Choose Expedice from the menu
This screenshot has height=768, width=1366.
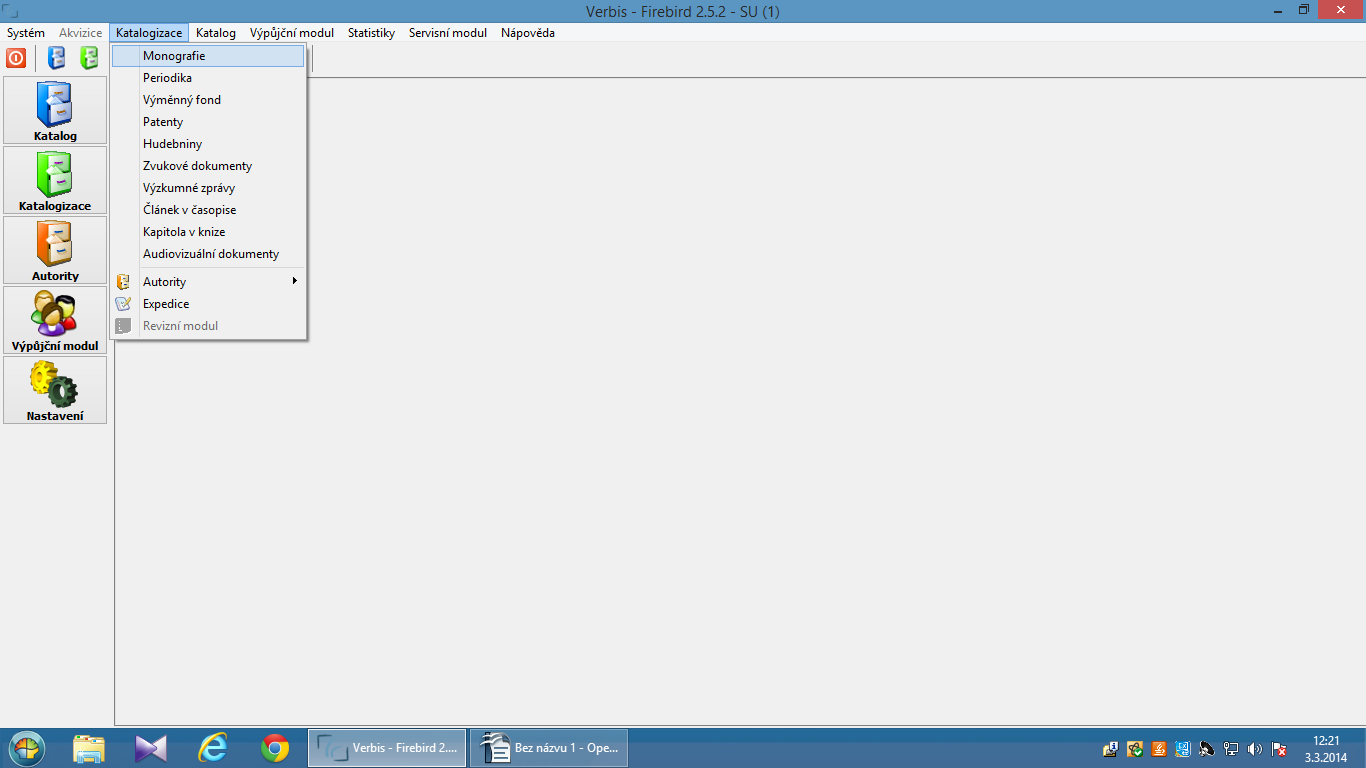[208, 304]
